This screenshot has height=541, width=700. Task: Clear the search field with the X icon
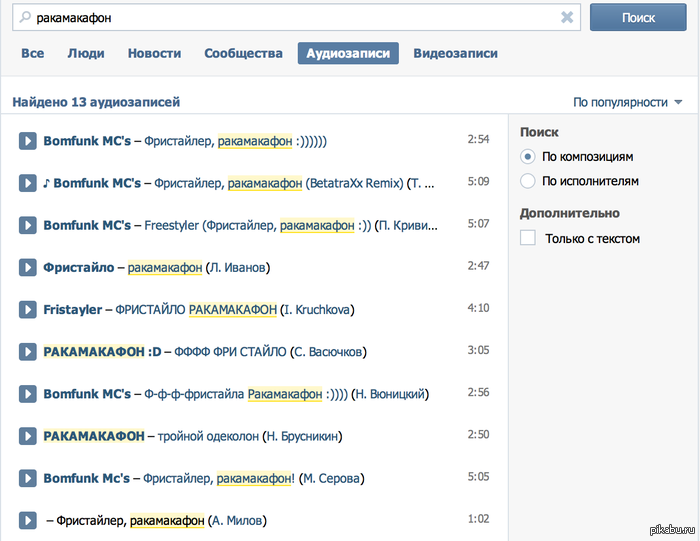click(x=567, y=17)
